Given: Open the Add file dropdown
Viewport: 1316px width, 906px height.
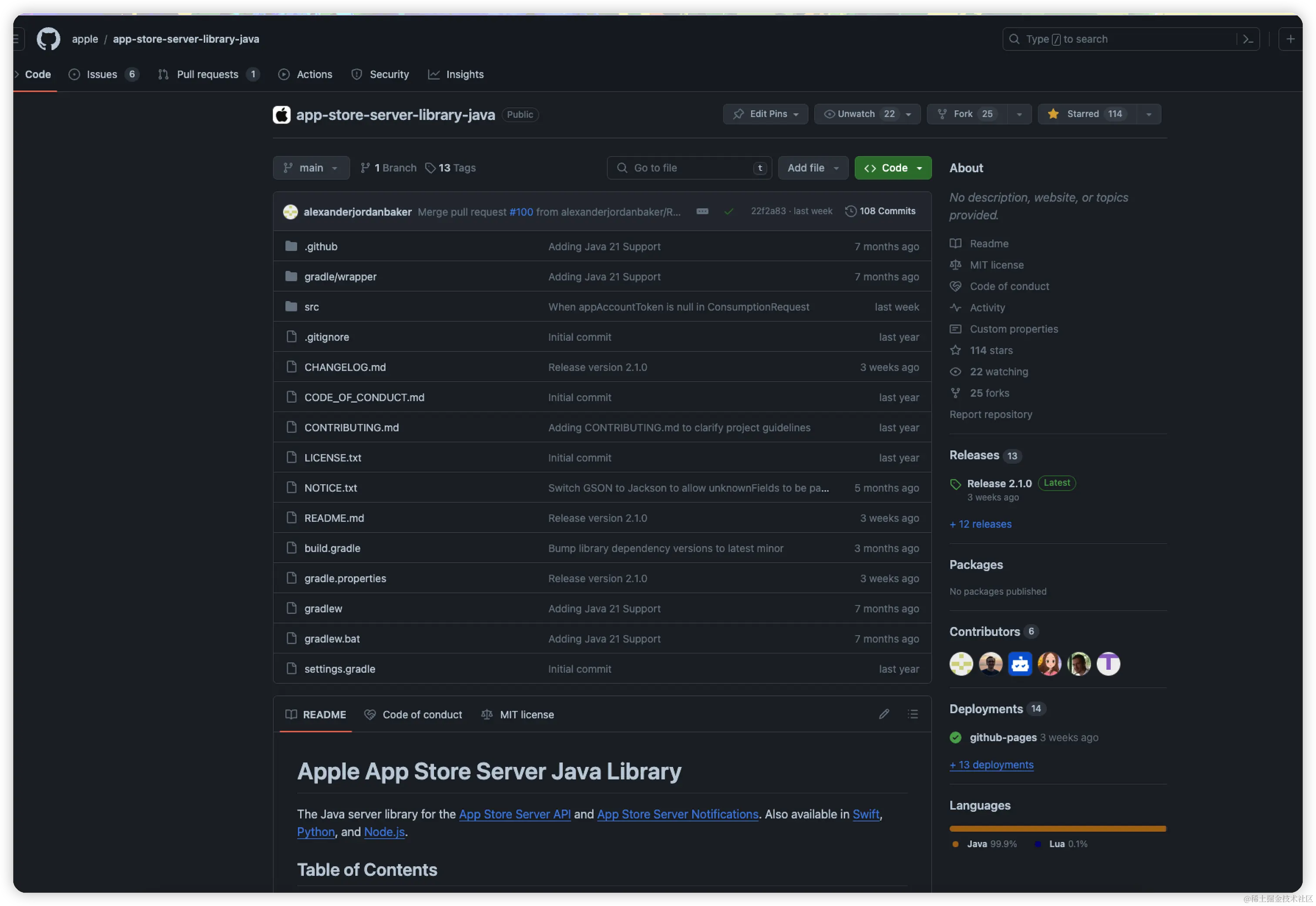Looking at the screenshot, I should point(812,168).
